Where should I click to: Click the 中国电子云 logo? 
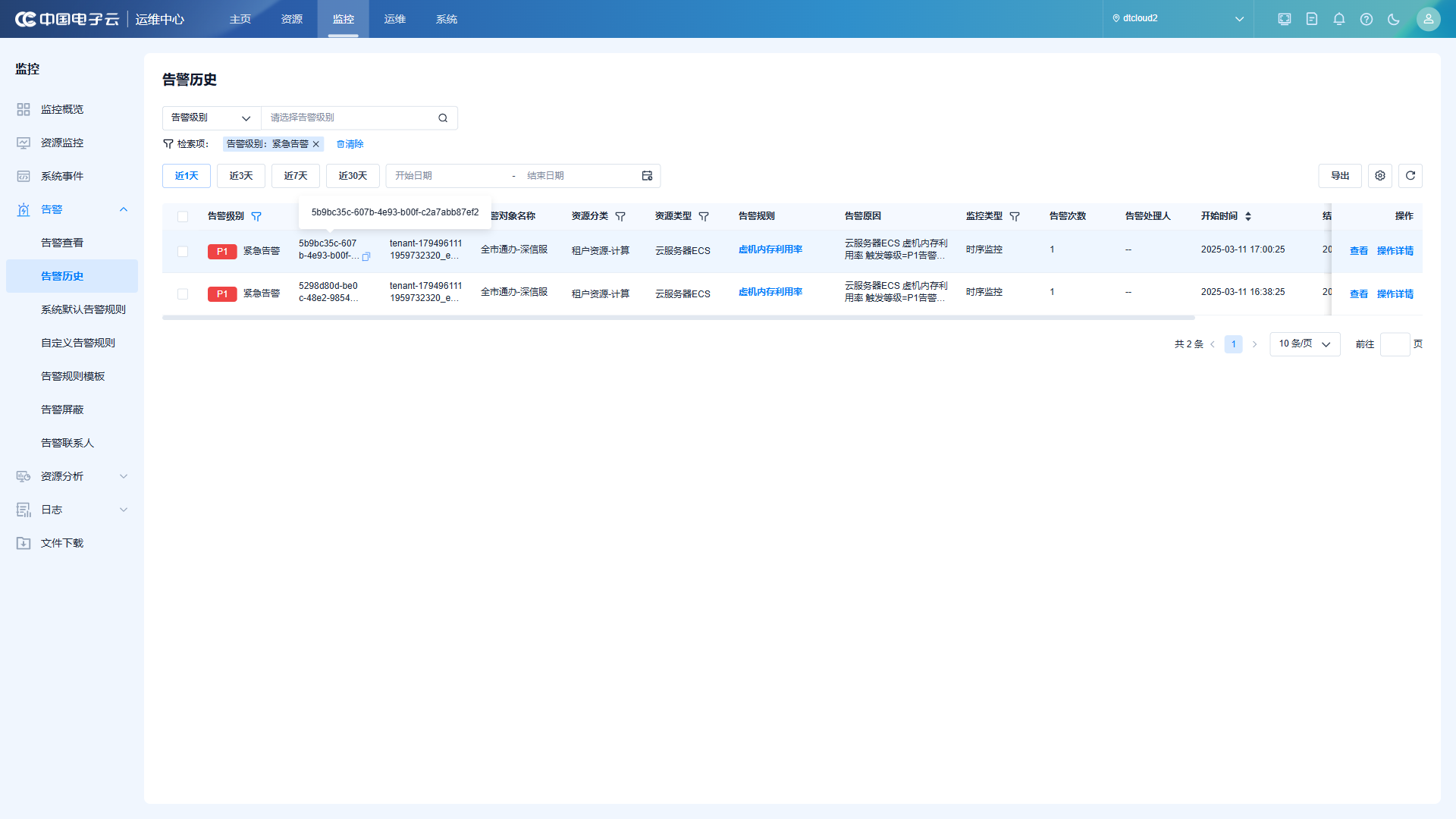coord(67,19)
